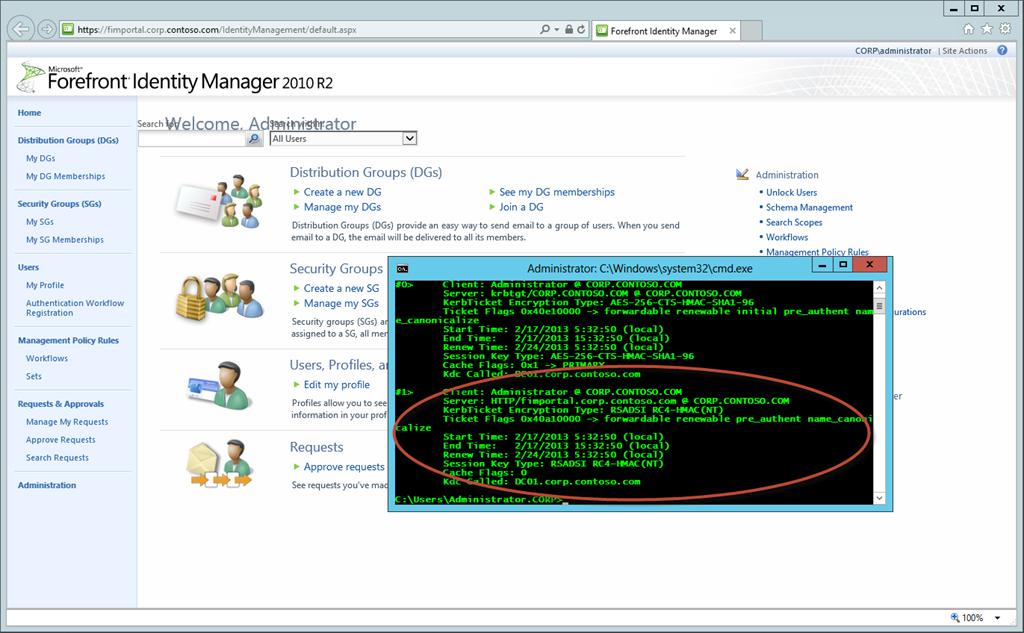
Task: Open Search Requests in the sidebar
Action: tap(57, 457)
